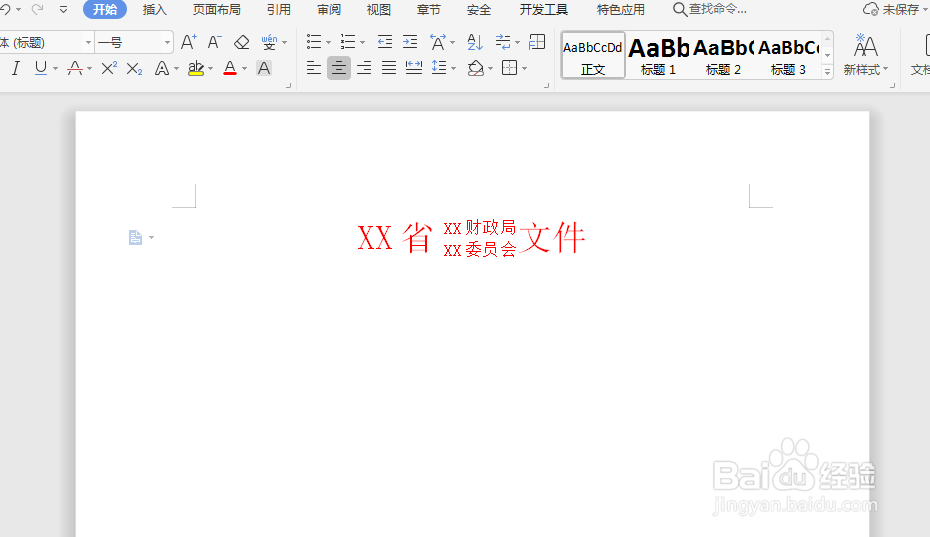
Task: Click the text effects outlined A icon
Action: point(161,68)
